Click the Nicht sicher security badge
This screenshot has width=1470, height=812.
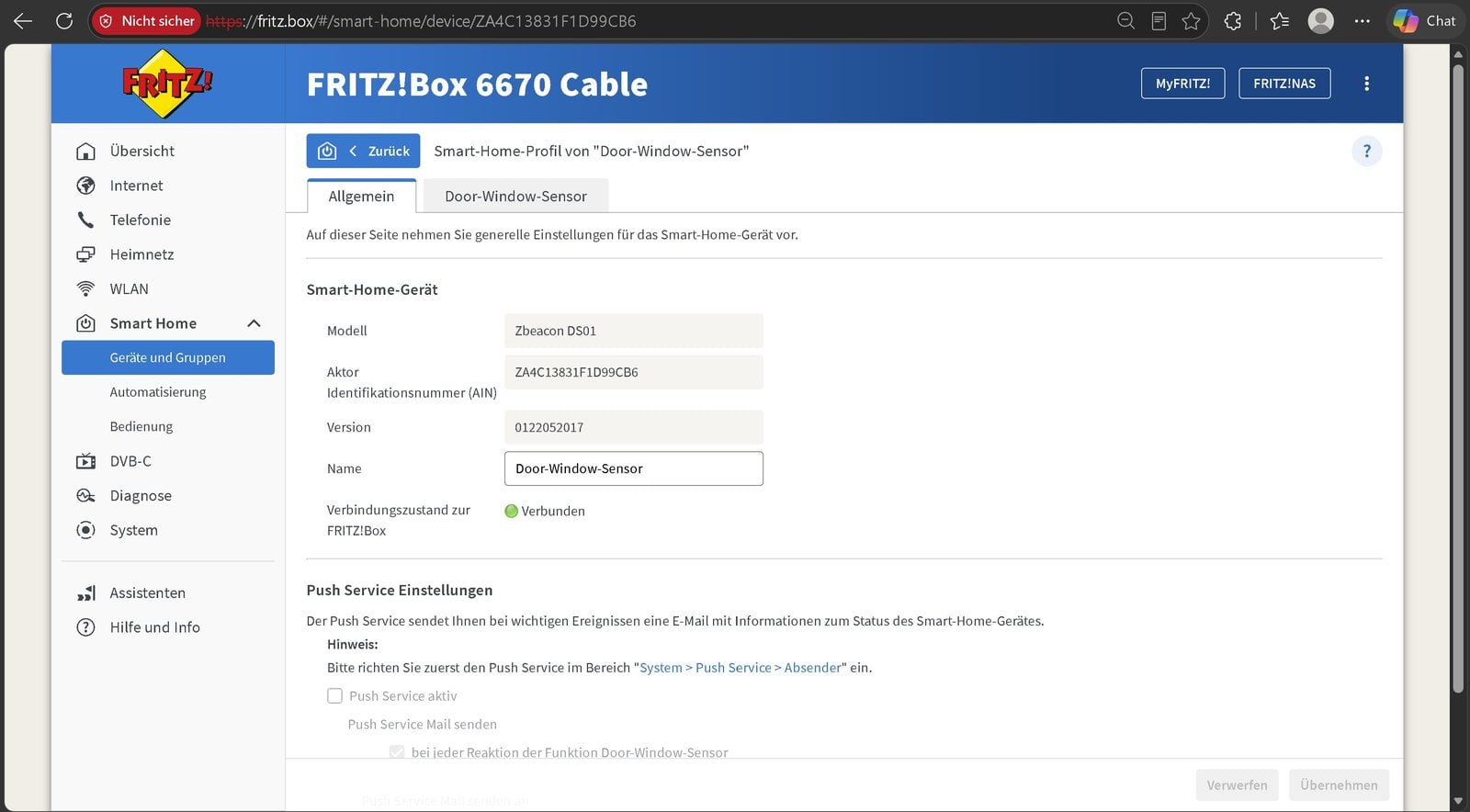[x=147, y=21]
